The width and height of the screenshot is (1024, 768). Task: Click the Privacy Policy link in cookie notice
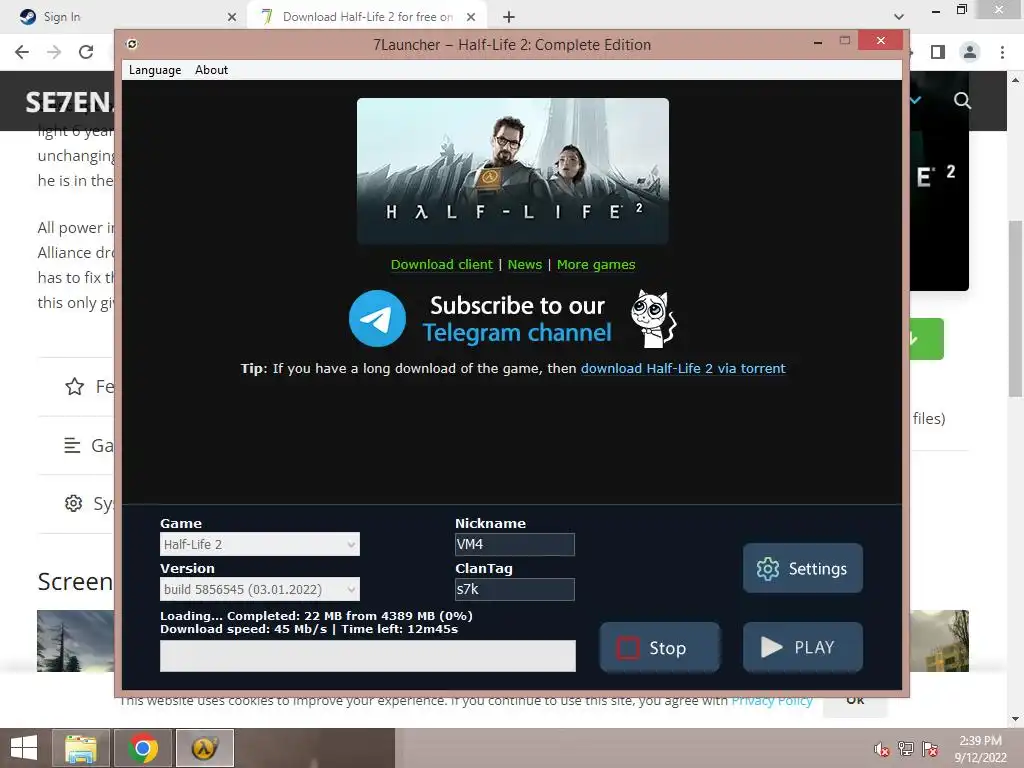(771, 701)
